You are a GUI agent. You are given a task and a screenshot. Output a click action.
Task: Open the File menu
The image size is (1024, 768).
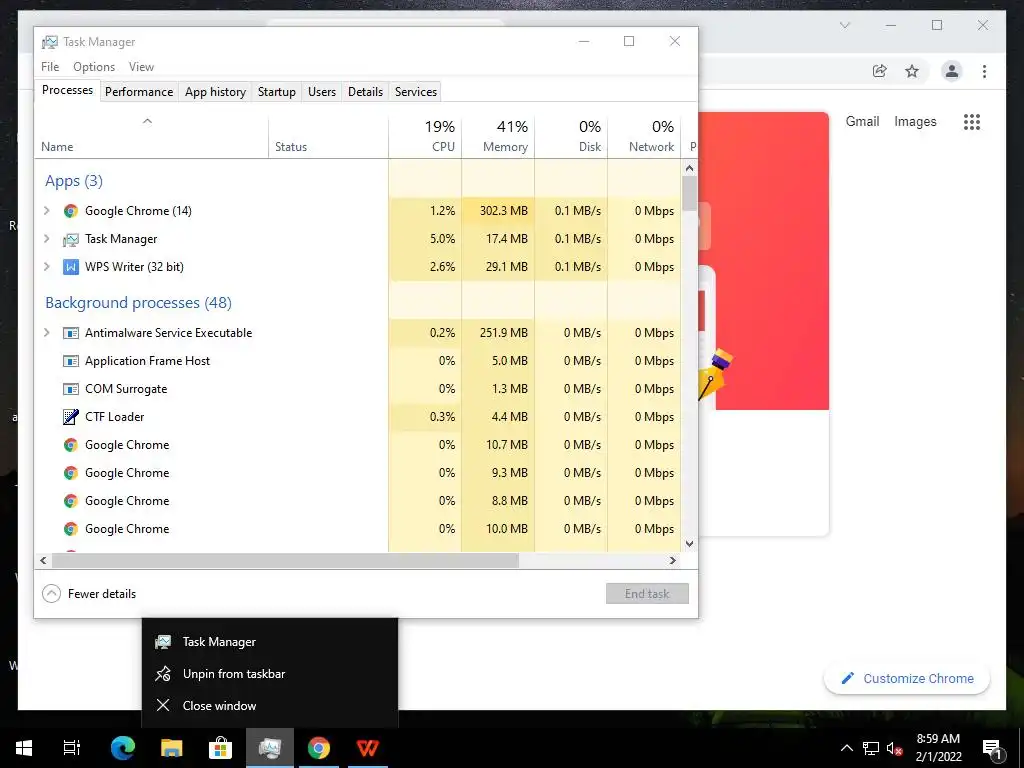pos(50,67)
